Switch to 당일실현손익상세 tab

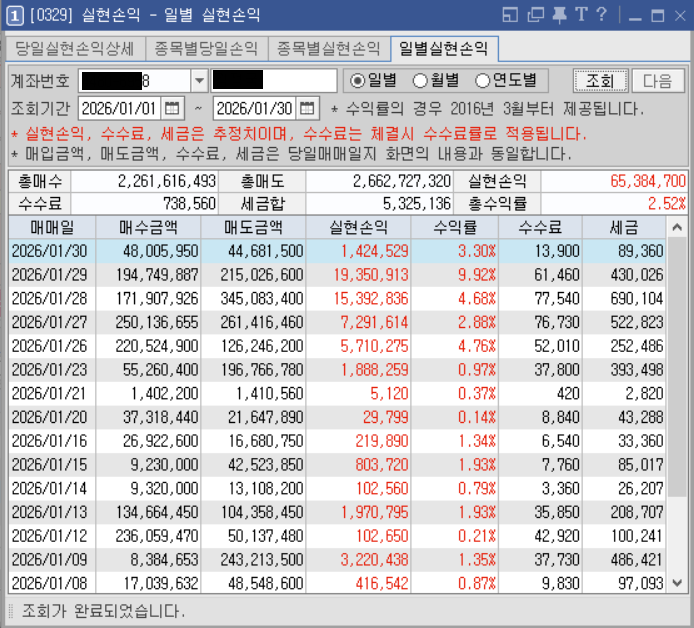pos(74,48)
